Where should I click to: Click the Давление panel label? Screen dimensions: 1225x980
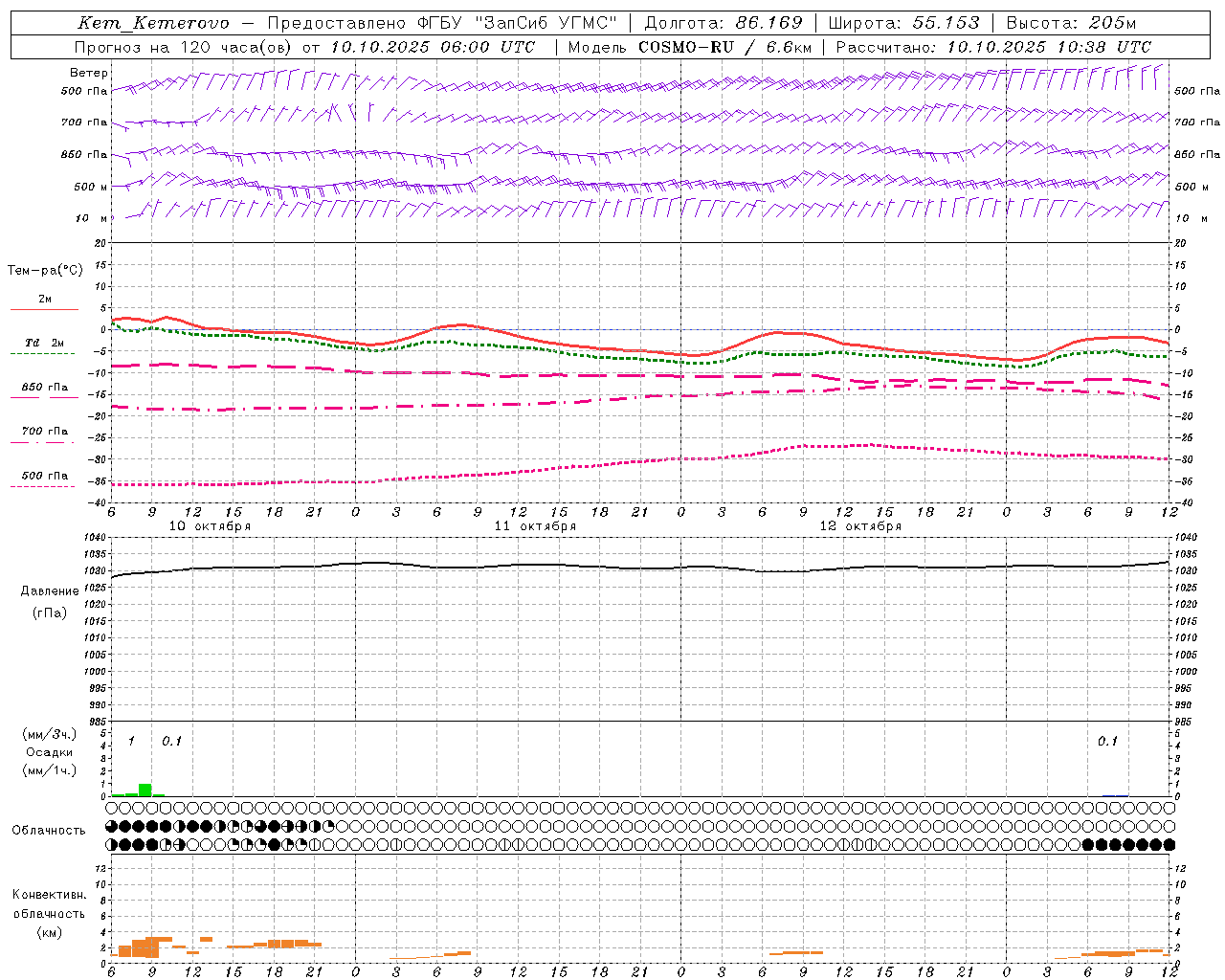pyautogui.click(x=50, y=591)
